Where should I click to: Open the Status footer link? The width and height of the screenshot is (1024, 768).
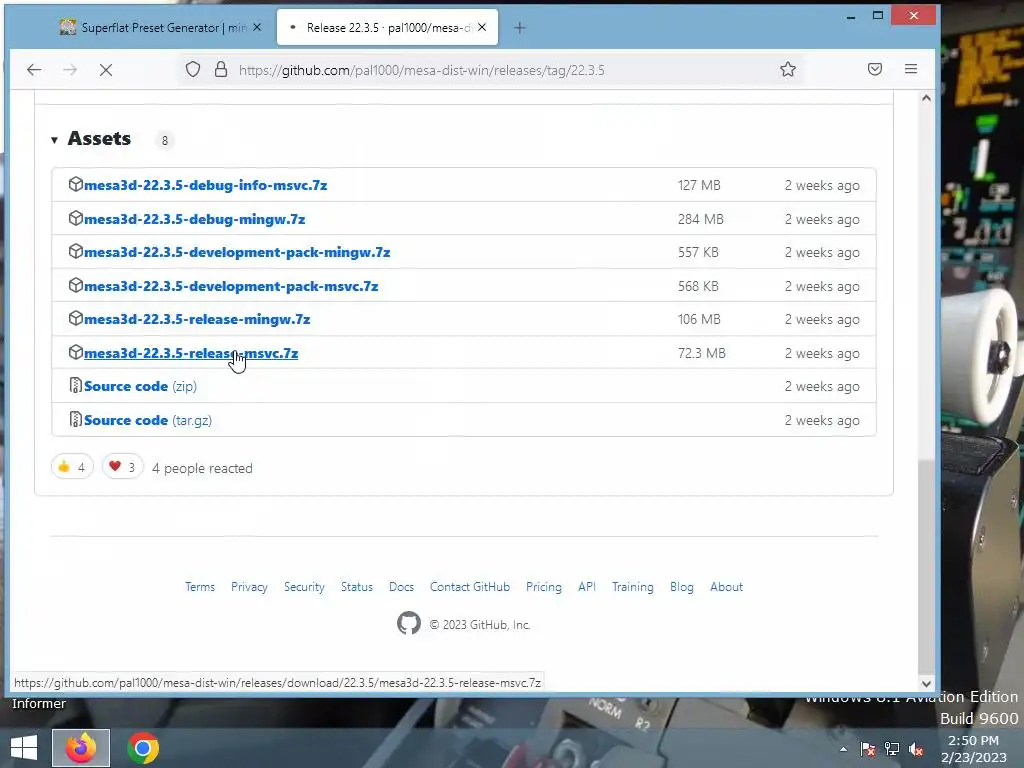click(357, 586)
